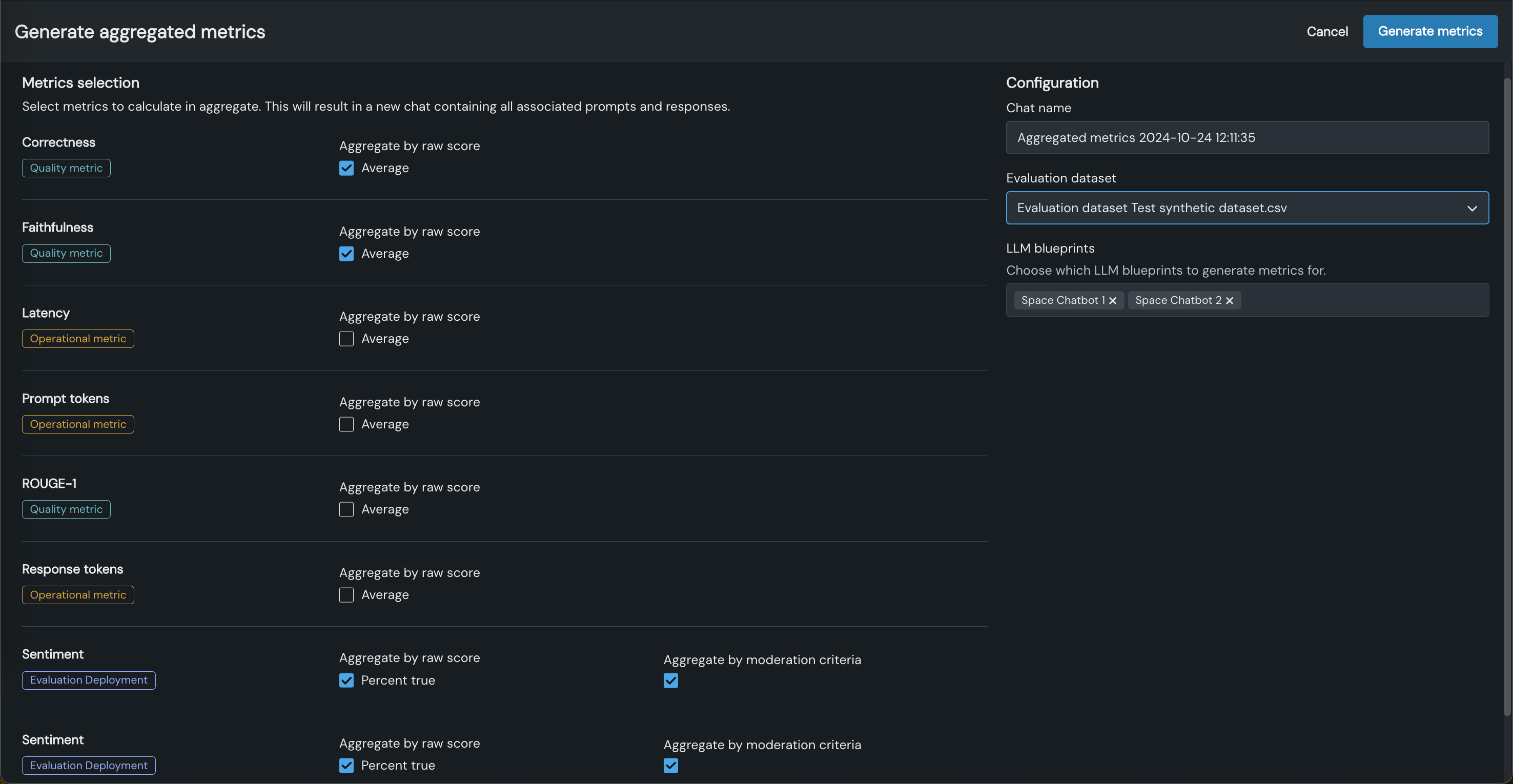Image resolution: width=1513 pixels, height=784 pixels.
Task: Enable Average for Prompt tokens
Action: click(x=346, y=425)
